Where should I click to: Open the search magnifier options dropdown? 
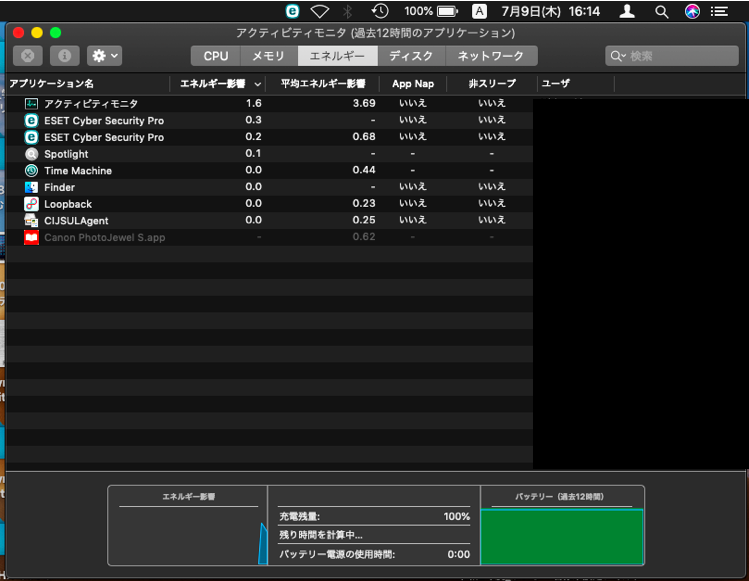[618, 56]
